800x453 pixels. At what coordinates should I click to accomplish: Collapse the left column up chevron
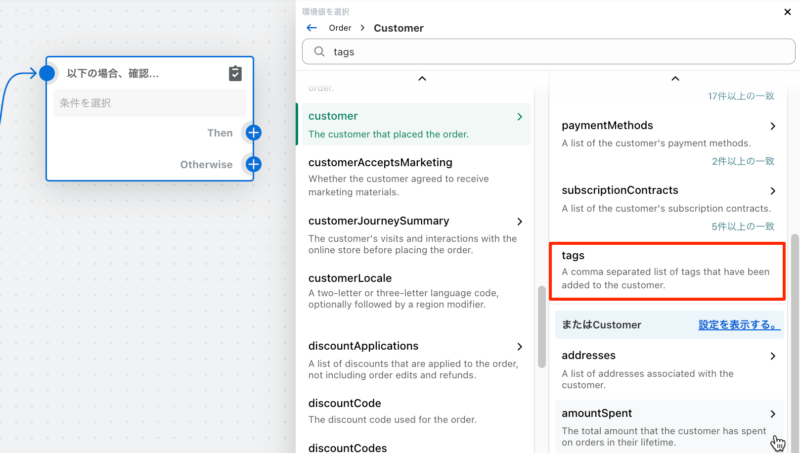(x=422, y=79)
